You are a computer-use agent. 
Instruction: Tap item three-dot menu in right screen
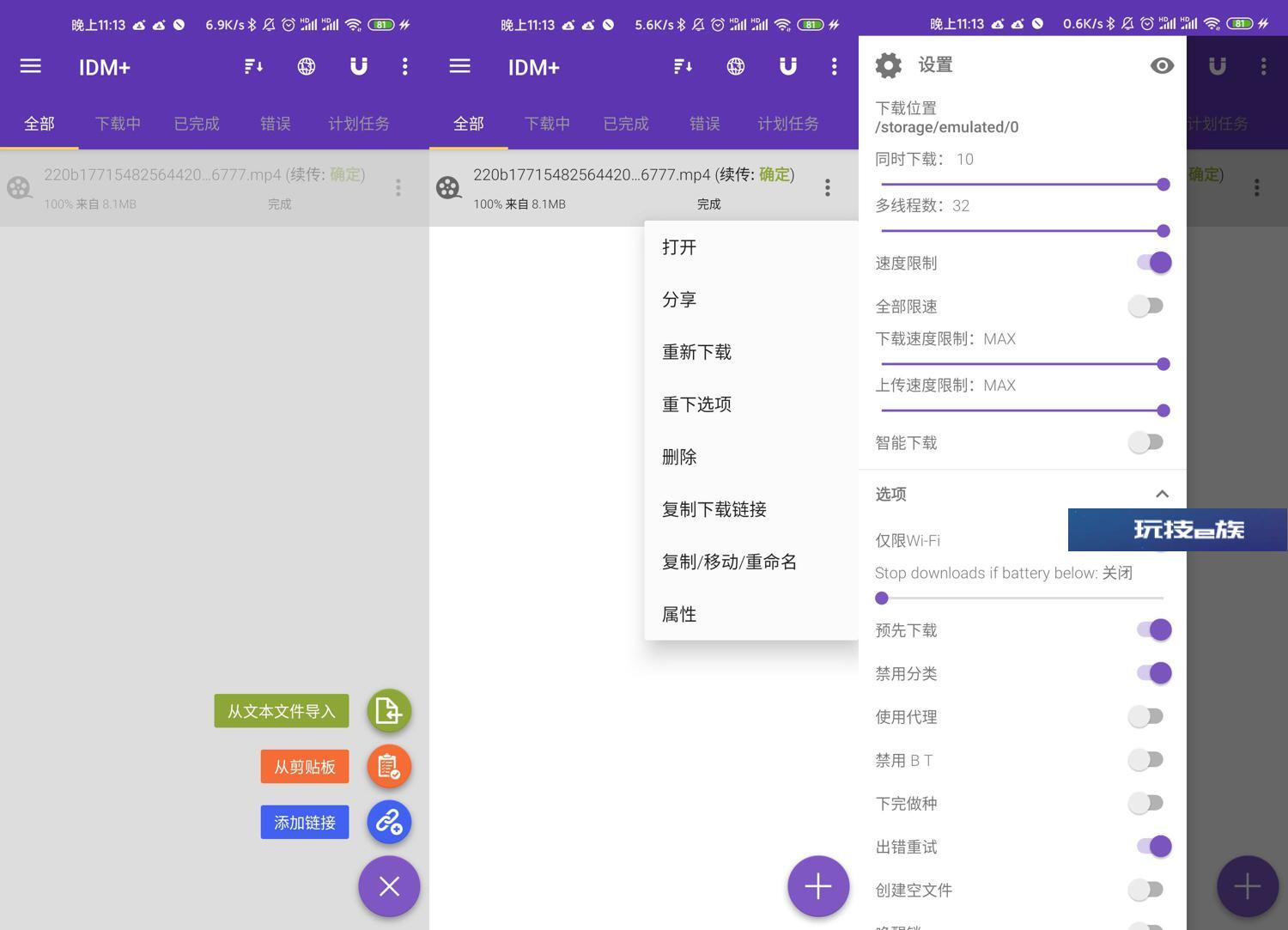coord(1257,187)
